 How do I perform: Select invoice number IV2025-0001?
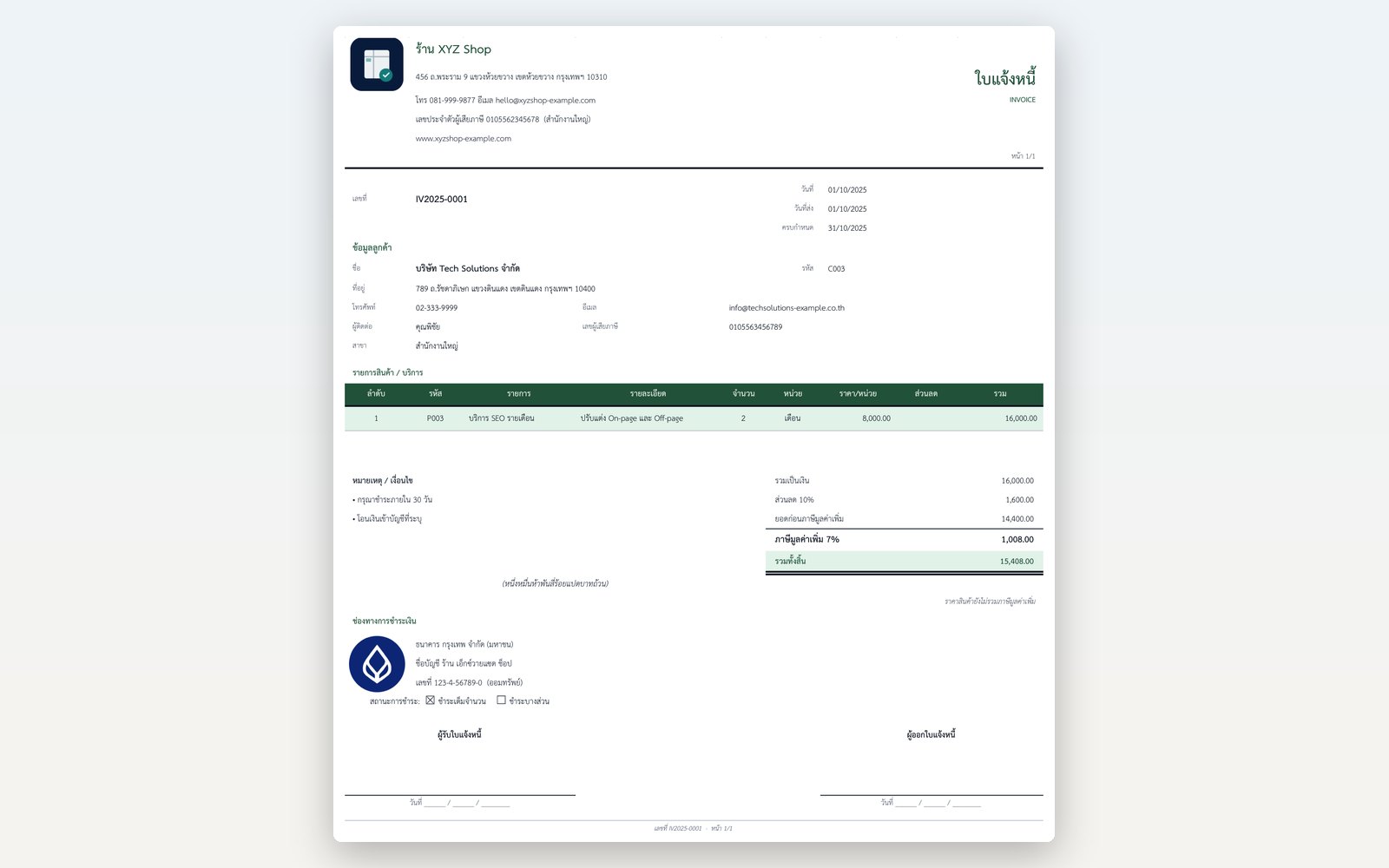pos(442,200)
